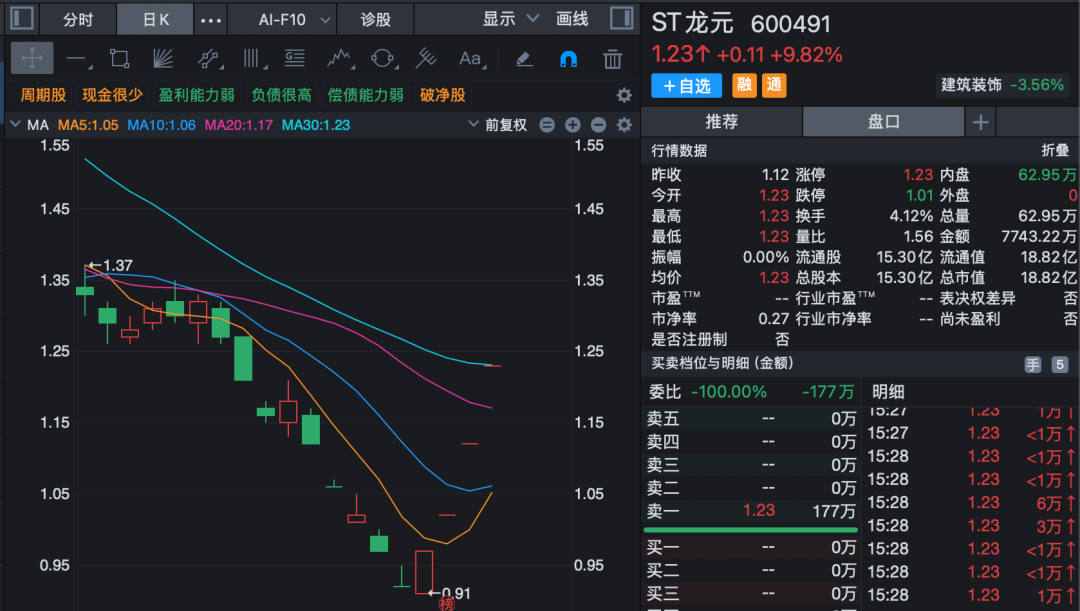Click the +自选 add watchlist button
1080x611 pixels.
tap(687, 85)
